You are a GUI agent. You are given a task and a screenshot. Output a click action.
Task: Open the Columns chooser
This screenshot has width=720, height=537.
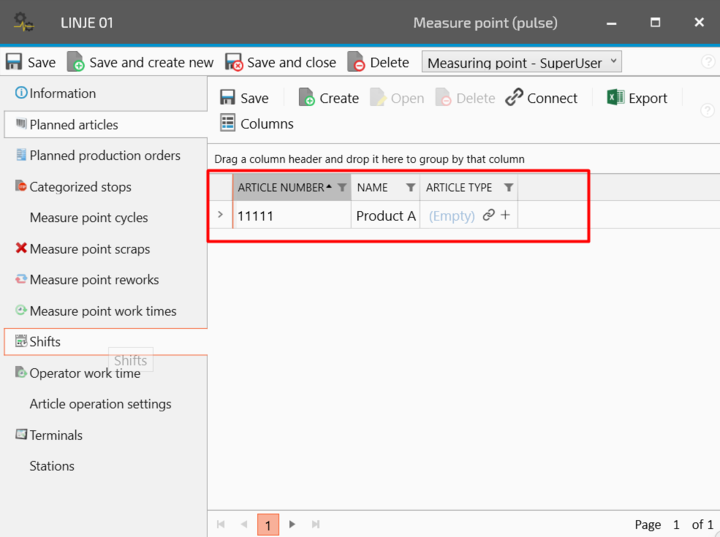256,124
